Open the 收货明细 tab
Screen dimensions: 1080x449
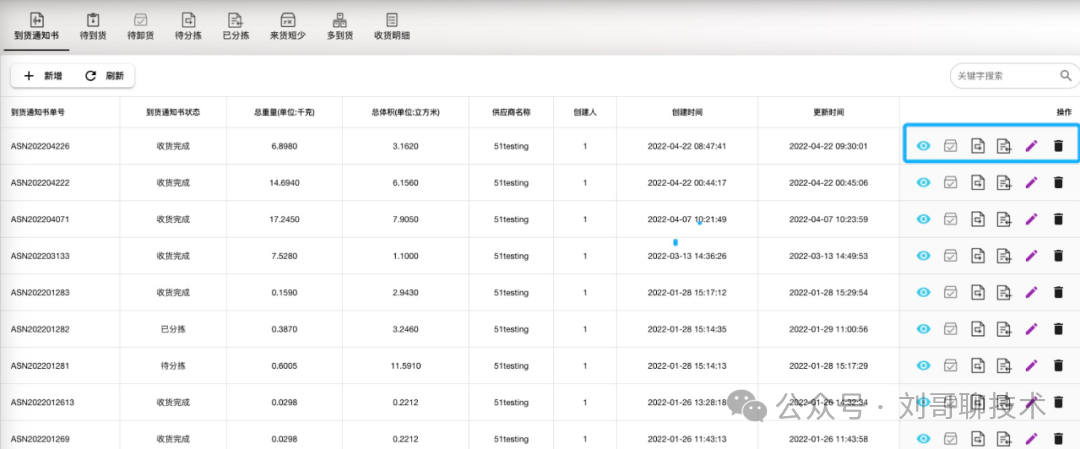391,28
